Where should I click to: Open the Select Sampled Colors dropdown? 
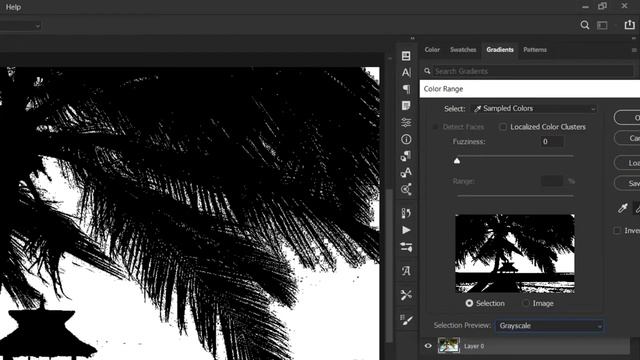534,109
